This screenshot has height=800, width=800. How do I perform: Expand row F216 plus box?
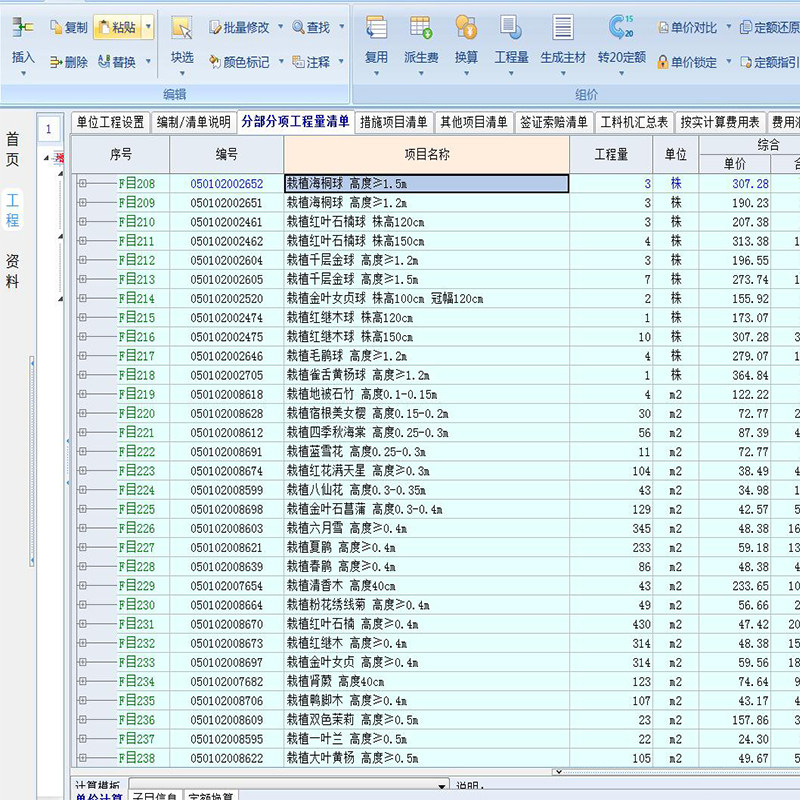coord(83,337)
